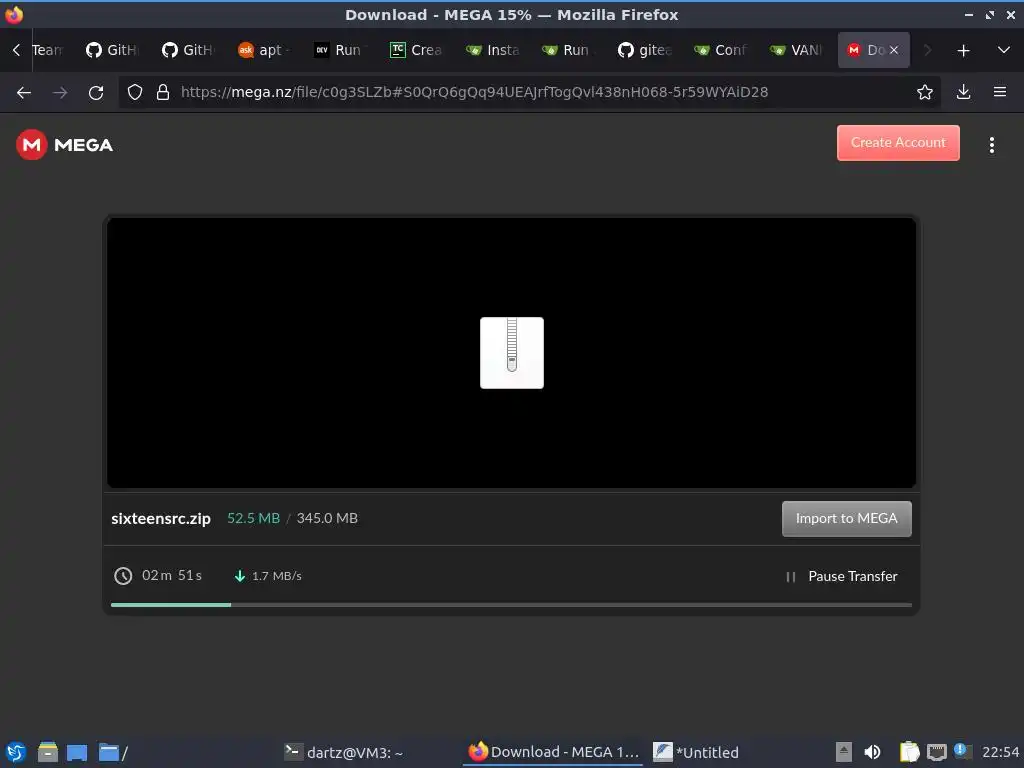Click the MEGA logo
This screenshot has width=1024, height=768.
point(64,144)
